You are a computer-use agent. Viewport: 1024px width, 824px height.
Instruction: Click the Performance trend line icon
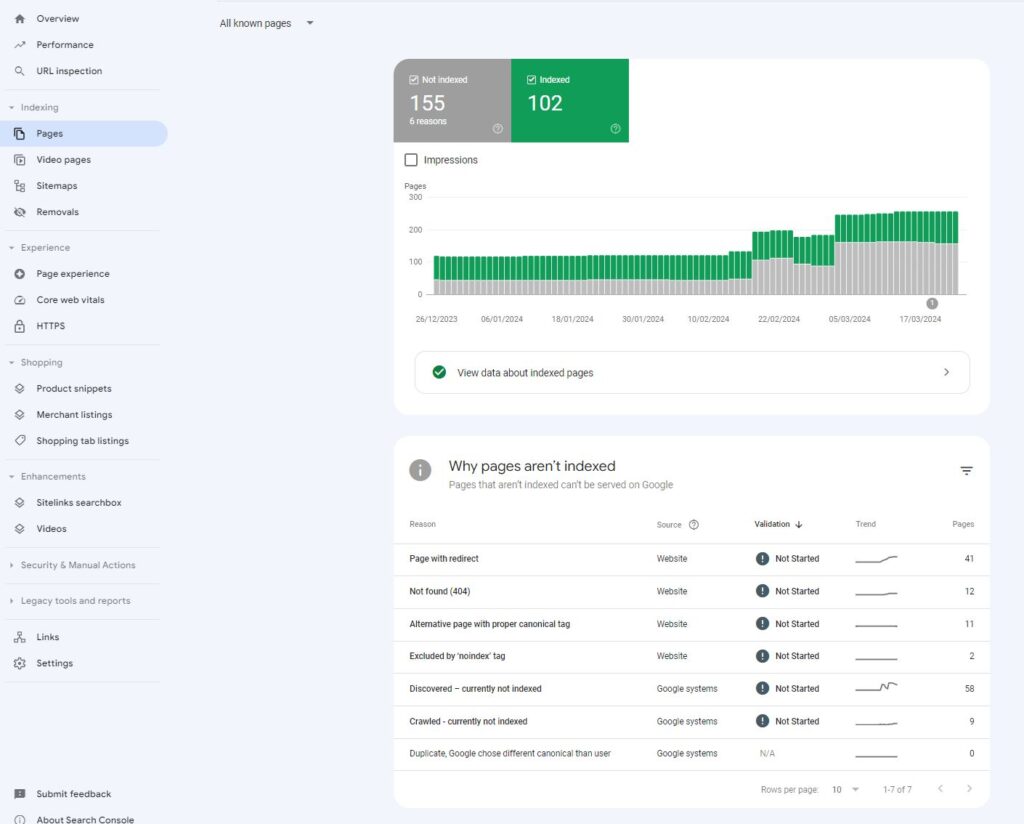pyautogui.click(x=20, y=45)
